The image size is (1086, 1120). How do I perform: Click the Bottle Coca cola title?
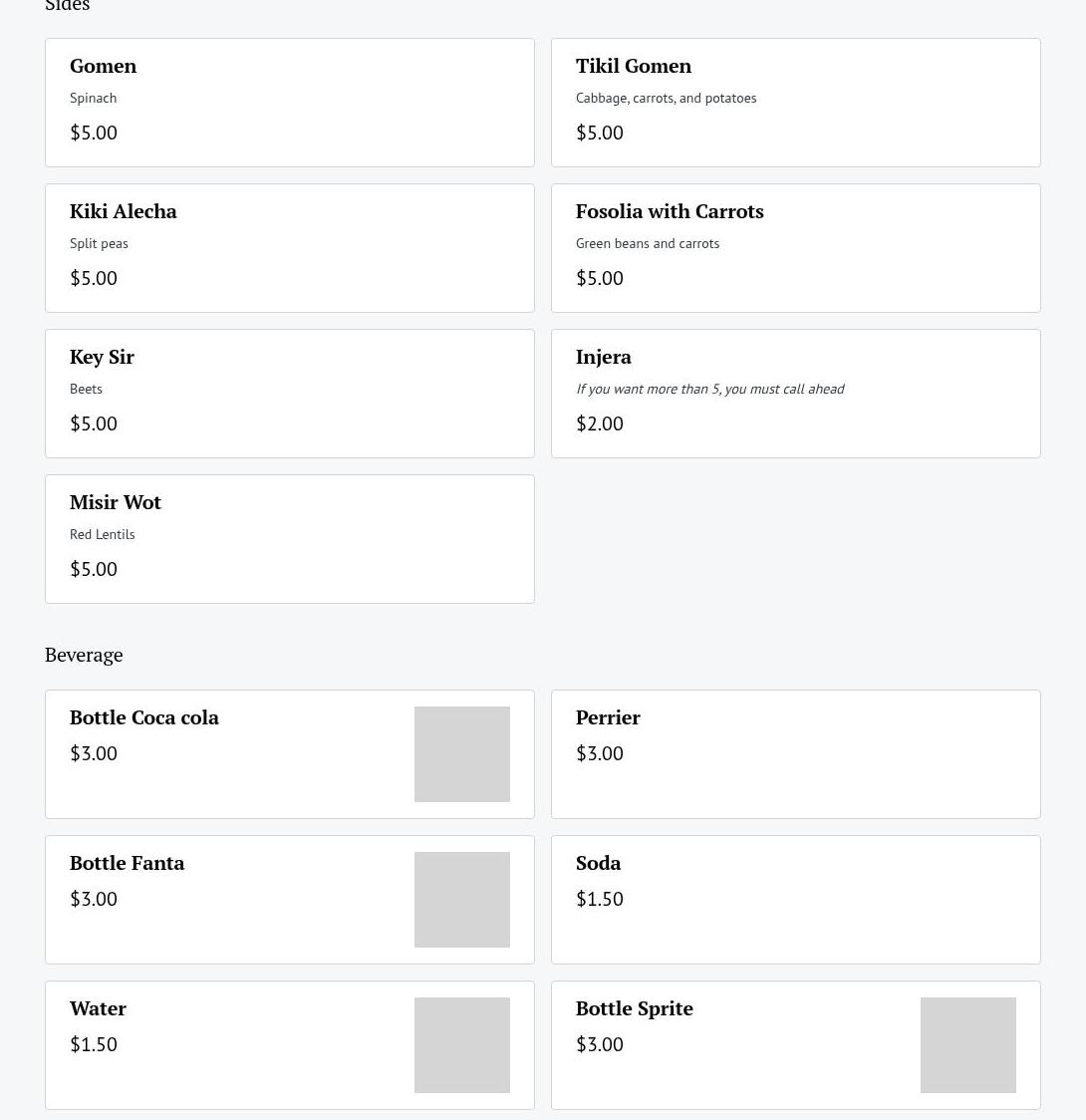tap(144, 717)
